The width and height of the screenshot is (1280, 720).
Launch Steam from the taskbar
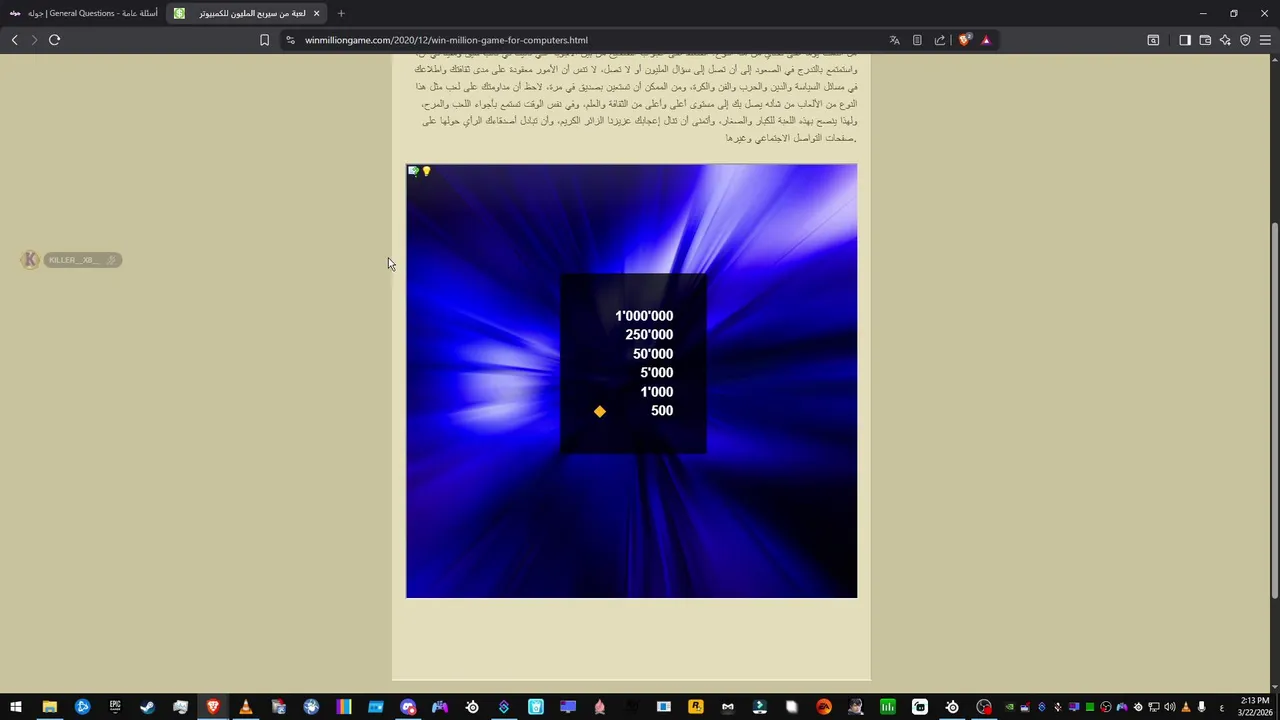tap(147, 707)
